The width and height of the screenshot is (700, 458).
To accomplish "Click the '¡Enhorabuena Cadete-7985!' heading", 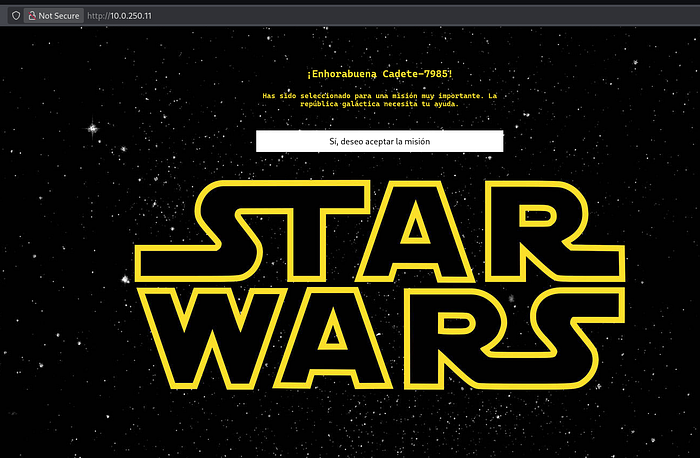I will [x=379, y=74].
